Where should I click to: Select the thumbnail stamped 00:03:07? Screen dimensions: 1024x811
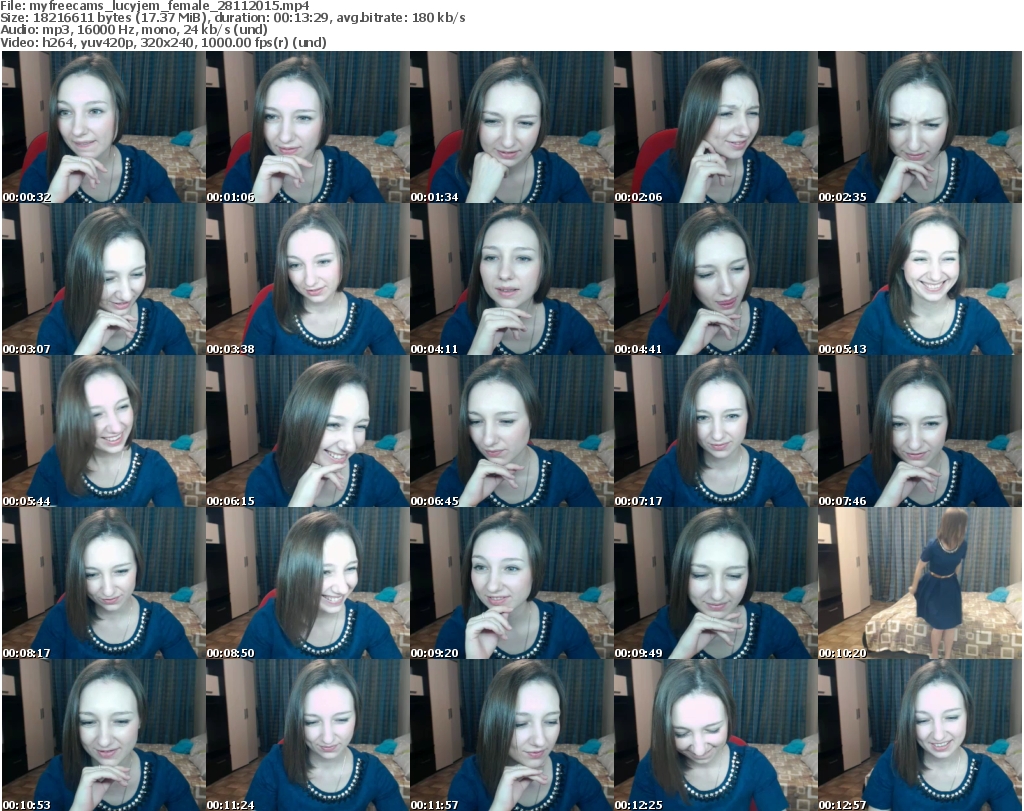(x=103, y=279)
